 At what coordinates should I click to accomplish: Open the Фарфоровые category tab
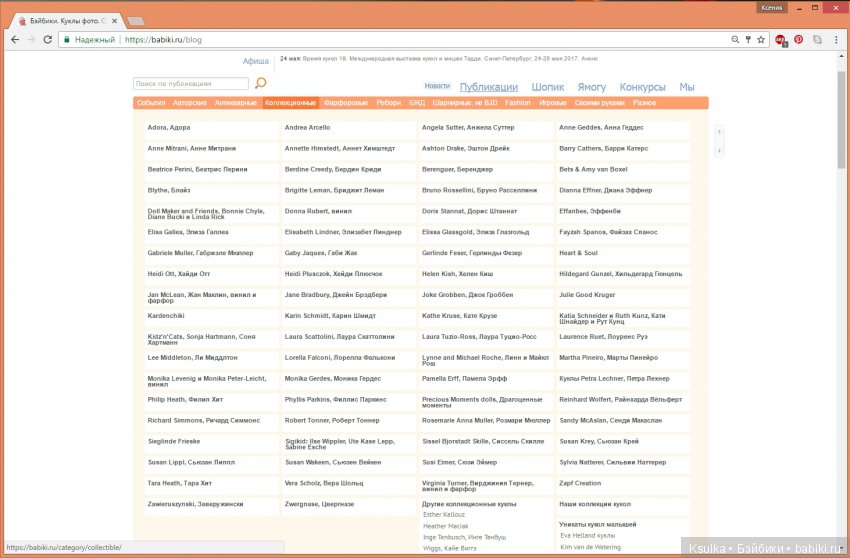click(346, 103)
